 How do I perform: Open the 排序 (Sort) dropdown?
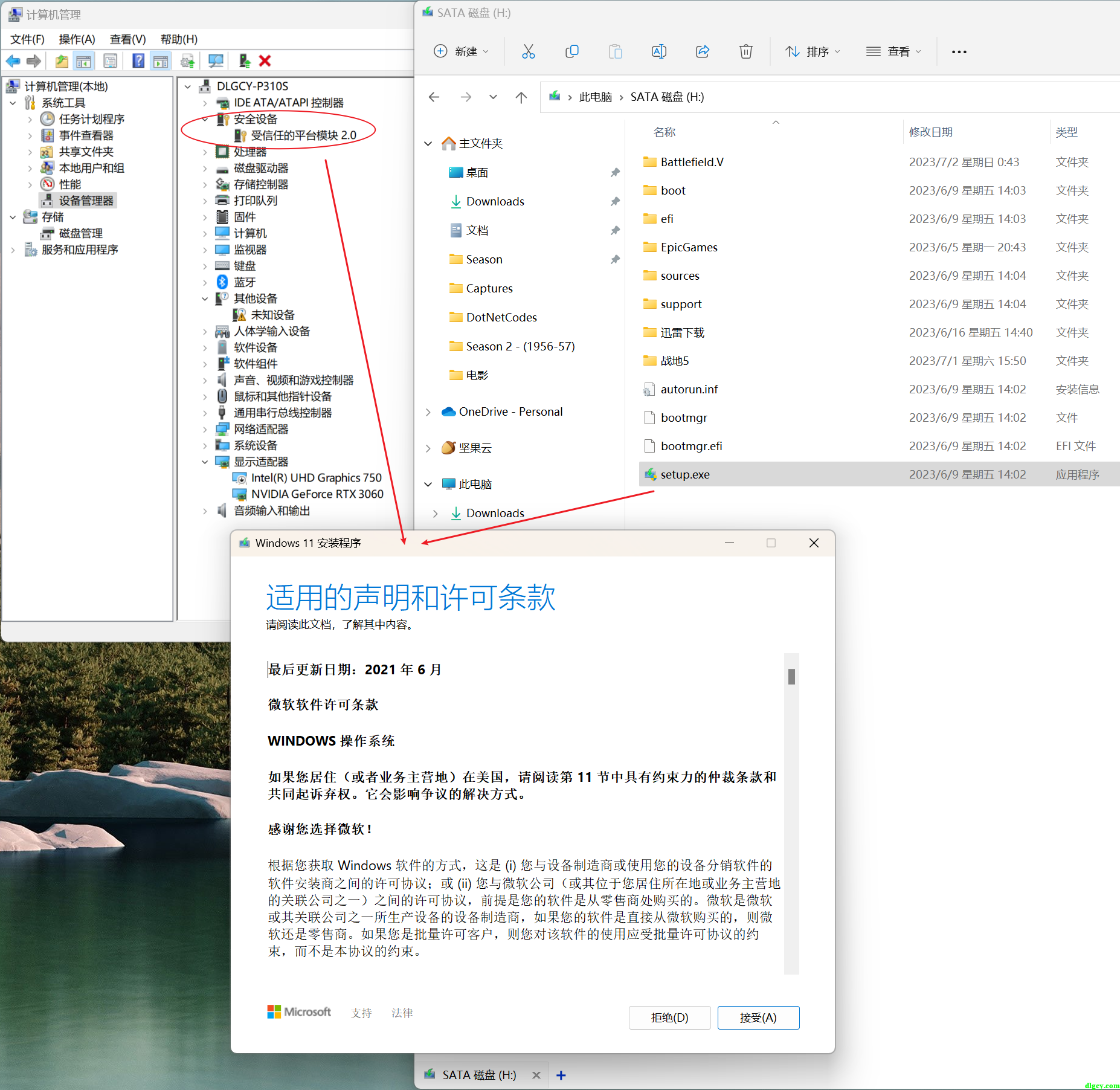coord(813,52)
